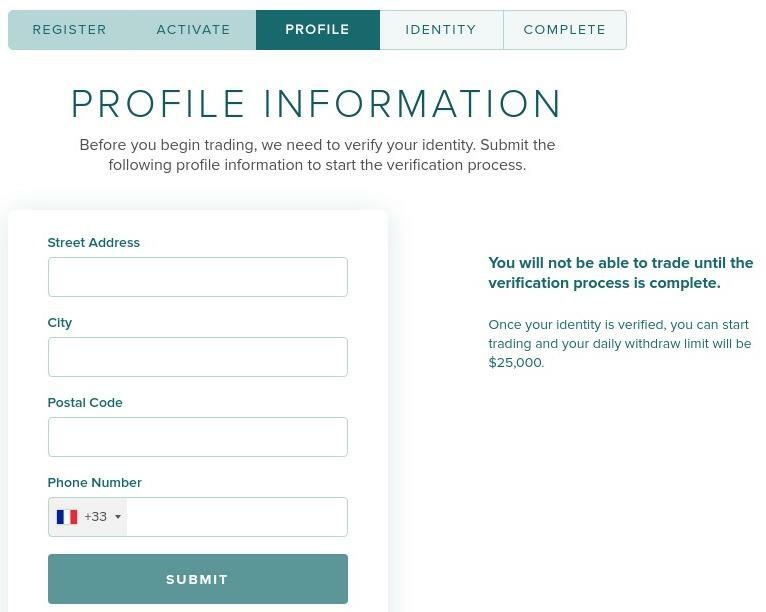Click the City field label
The height and width of the screenshot is (612, 766).
(x=60, y=323)
